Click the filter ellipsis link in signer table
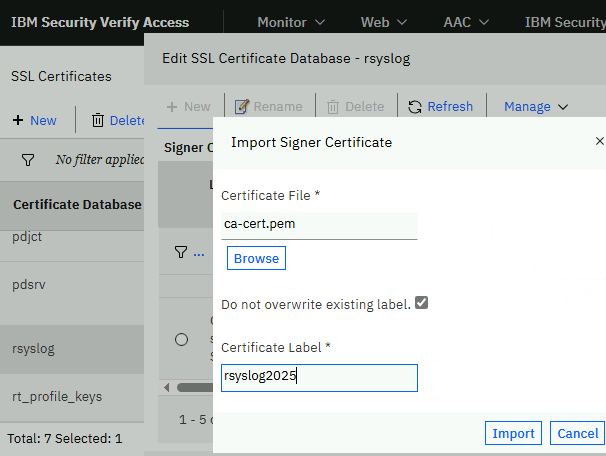This screenshot has width=606, height=456. 199,254
